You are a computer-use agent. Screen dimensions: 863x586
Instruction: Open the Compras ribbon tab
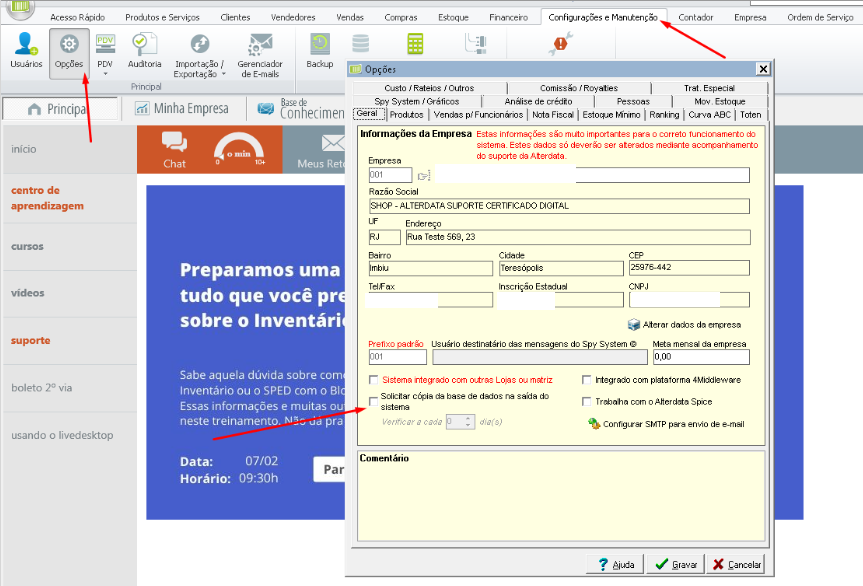(x=401, y=17)
